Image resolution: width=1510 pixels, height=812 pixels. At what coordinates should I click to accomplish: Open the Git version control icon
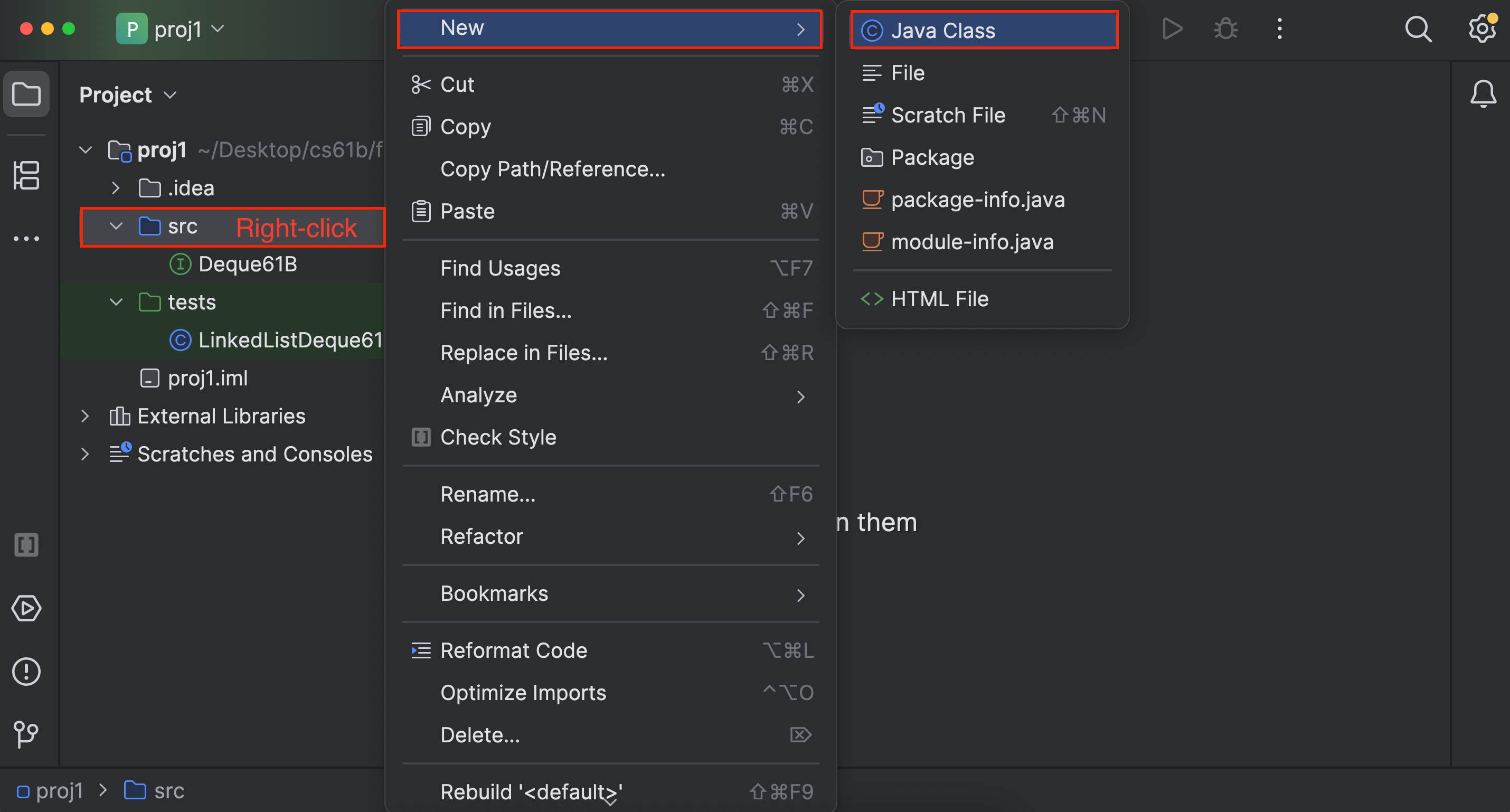tap(26, 734)
